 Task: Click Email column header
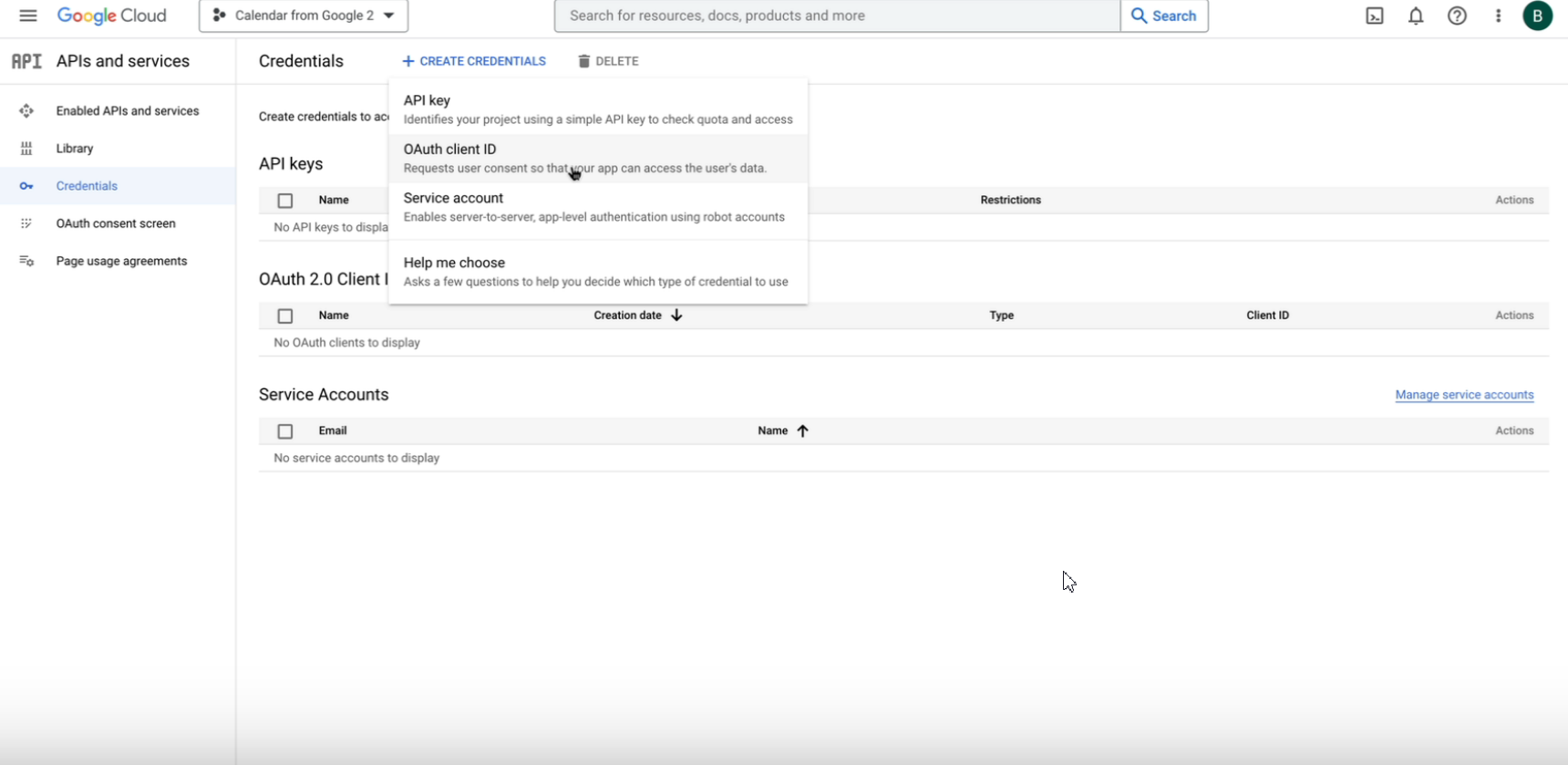coord(333,430)
